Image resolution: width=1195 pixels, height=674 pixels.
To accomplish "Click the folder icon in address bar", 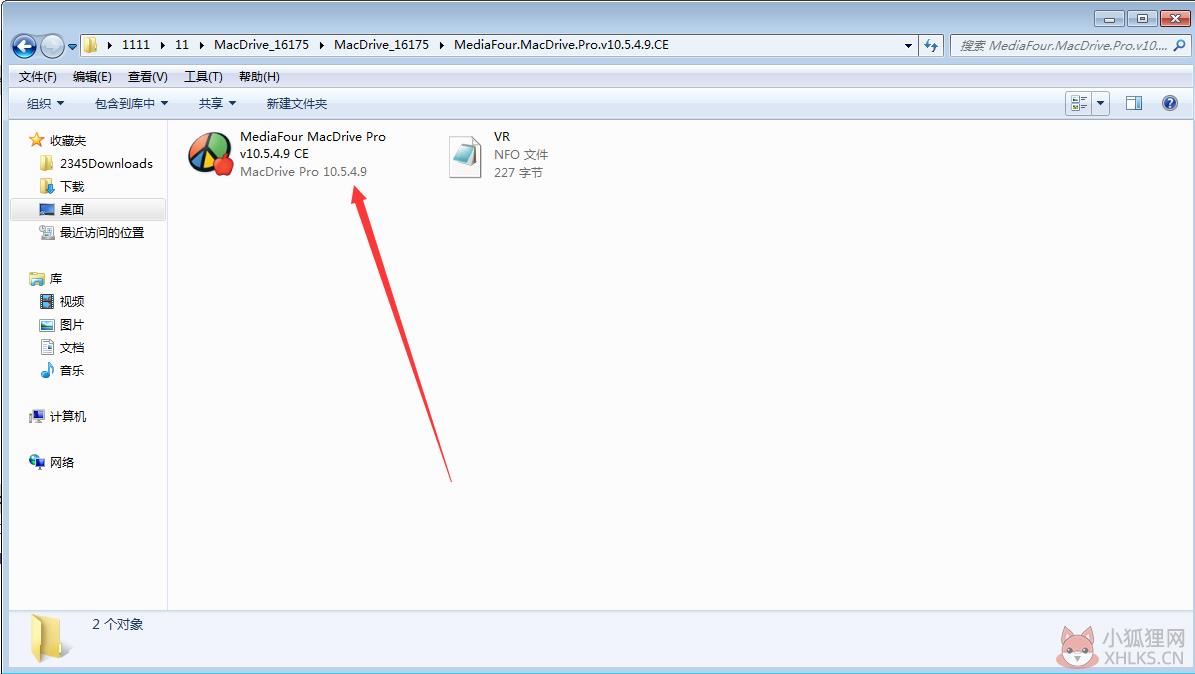I will (90, 45).
